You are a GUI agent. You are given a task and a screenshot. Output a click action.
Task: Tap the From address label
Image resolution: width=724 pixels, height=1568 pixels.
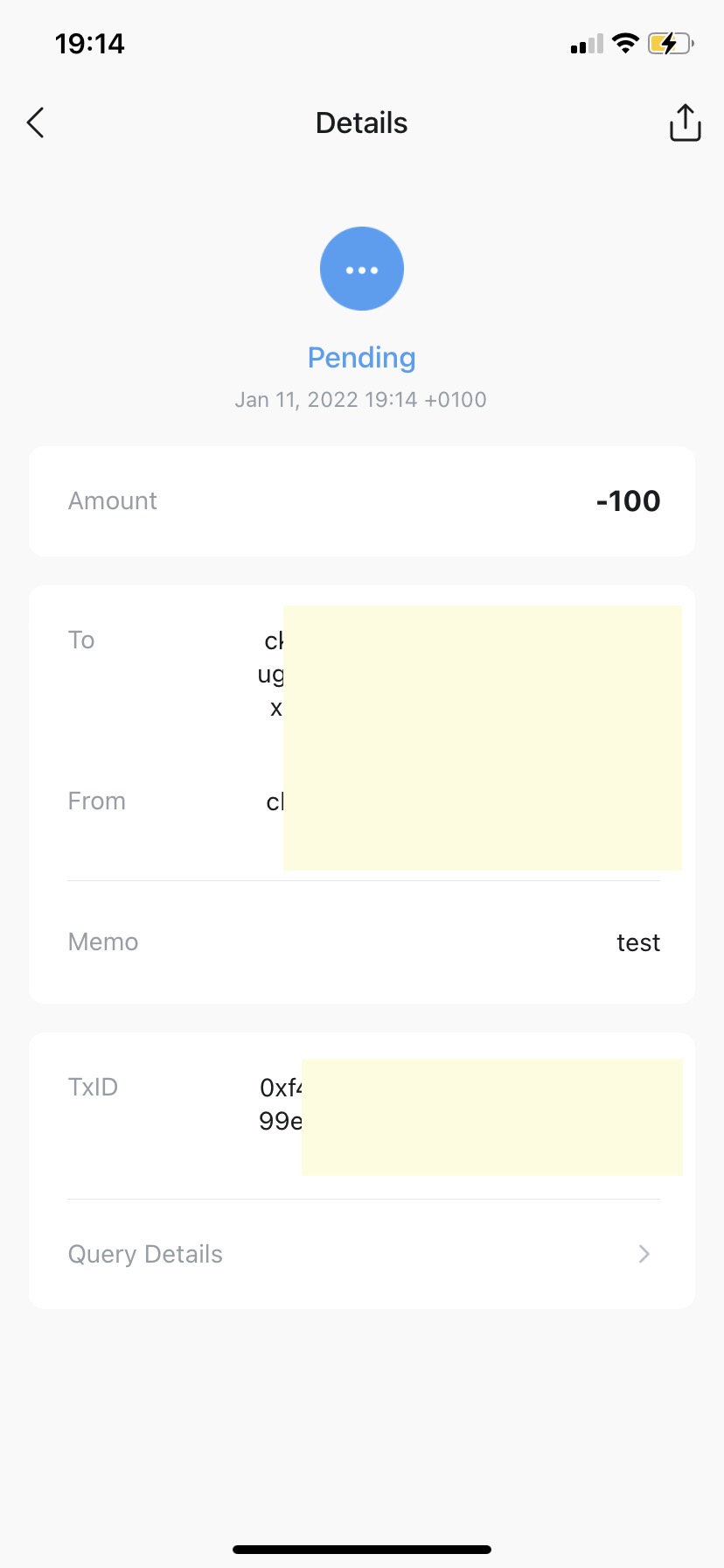click(97, 801)
